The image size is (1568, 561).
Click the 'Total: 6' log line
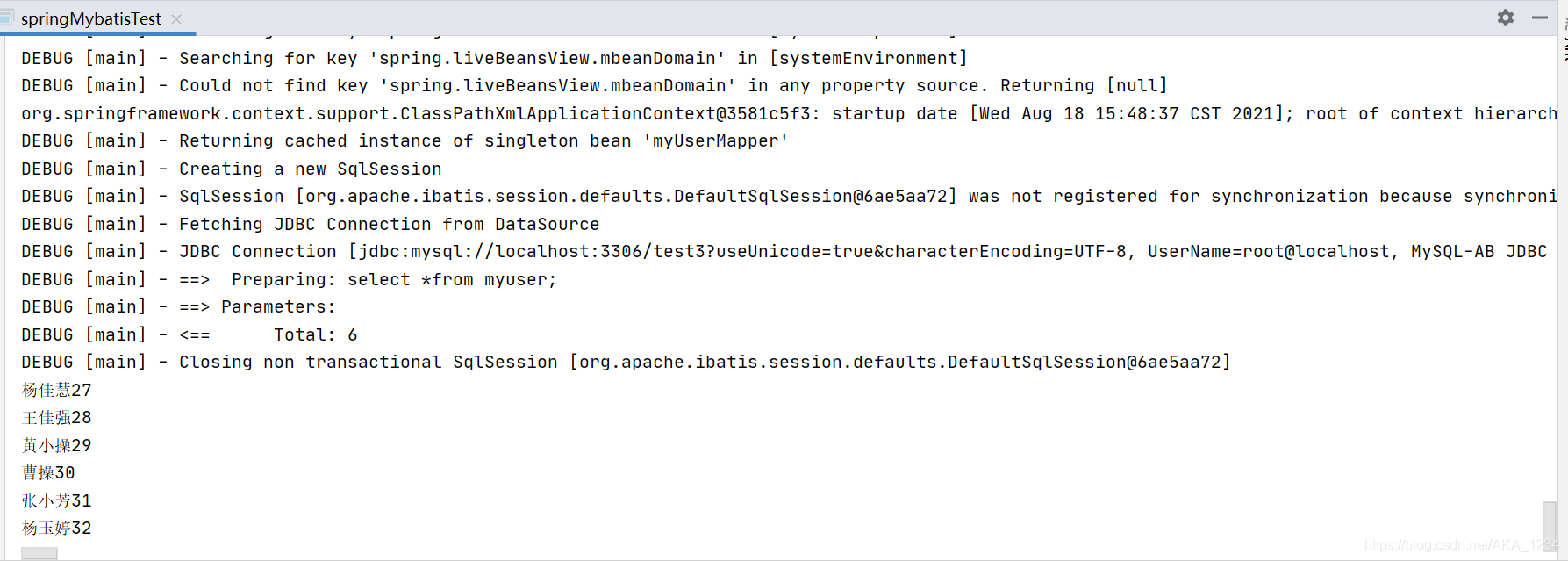point(190,334)
